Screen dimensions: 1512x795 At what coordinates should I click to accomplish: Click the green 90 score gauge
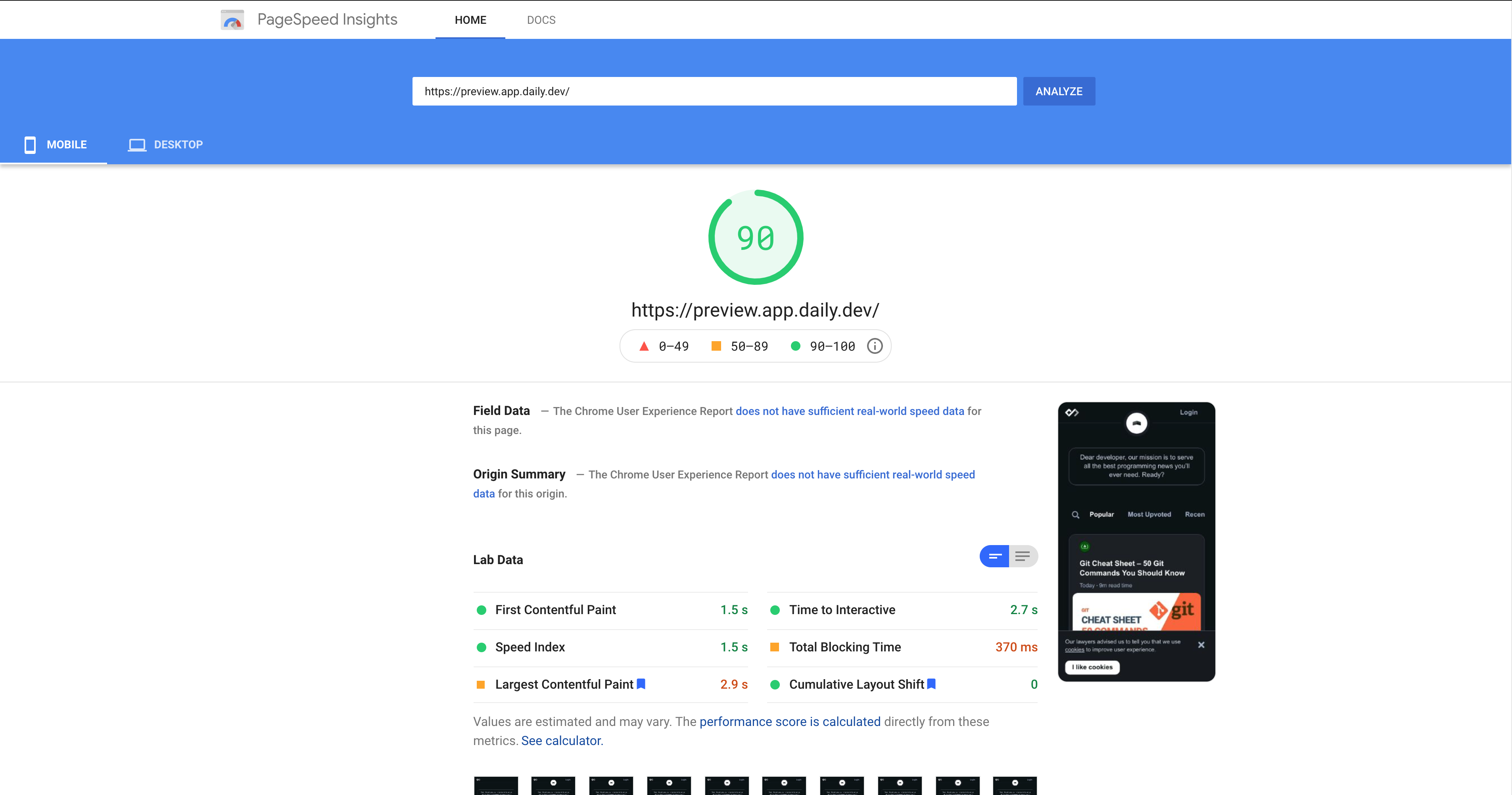(756, 237)
